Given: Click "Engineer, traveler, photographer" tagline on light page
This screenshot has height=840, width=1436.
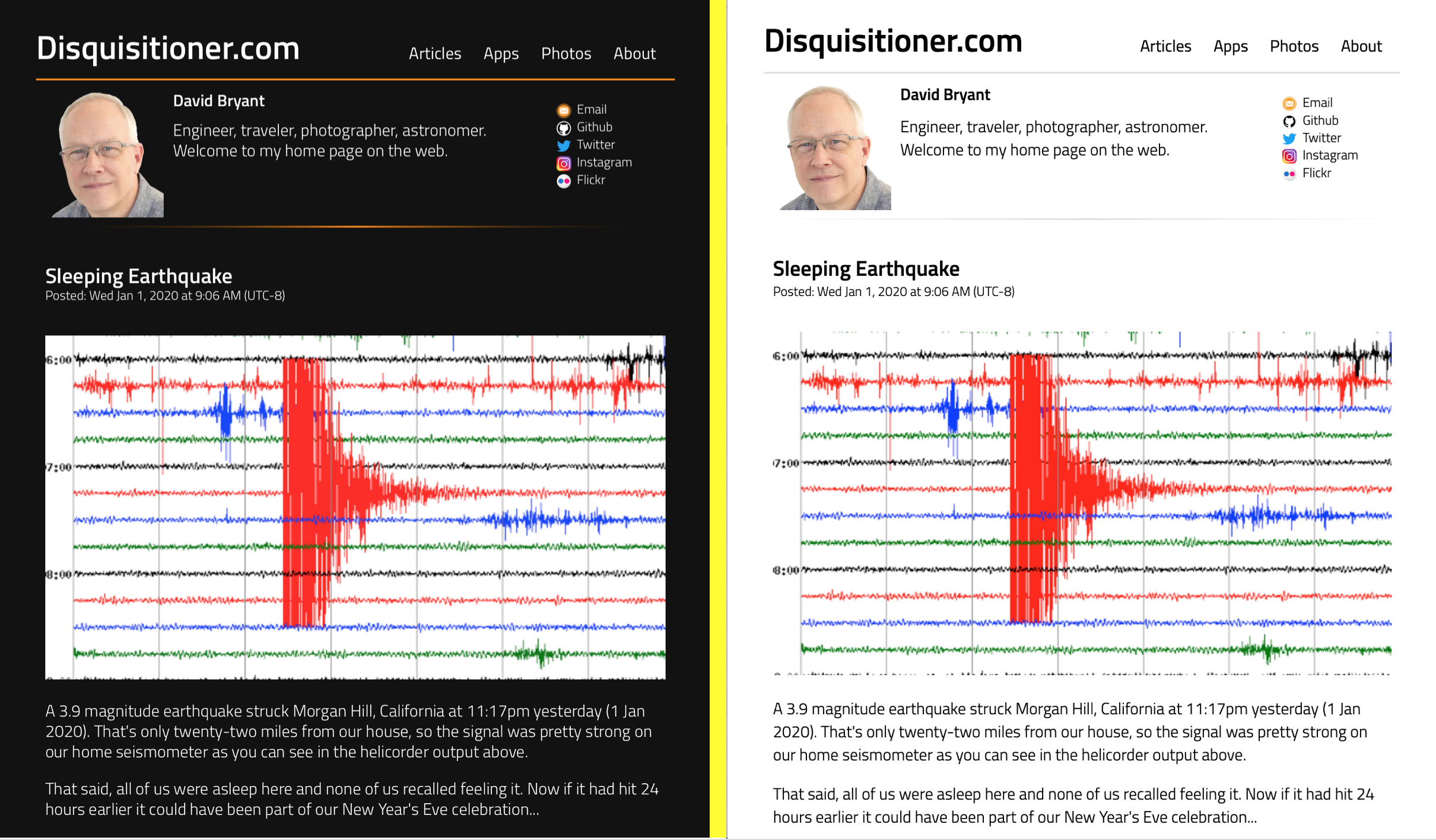Looking at the screenshot, I should coord(1054,138).
